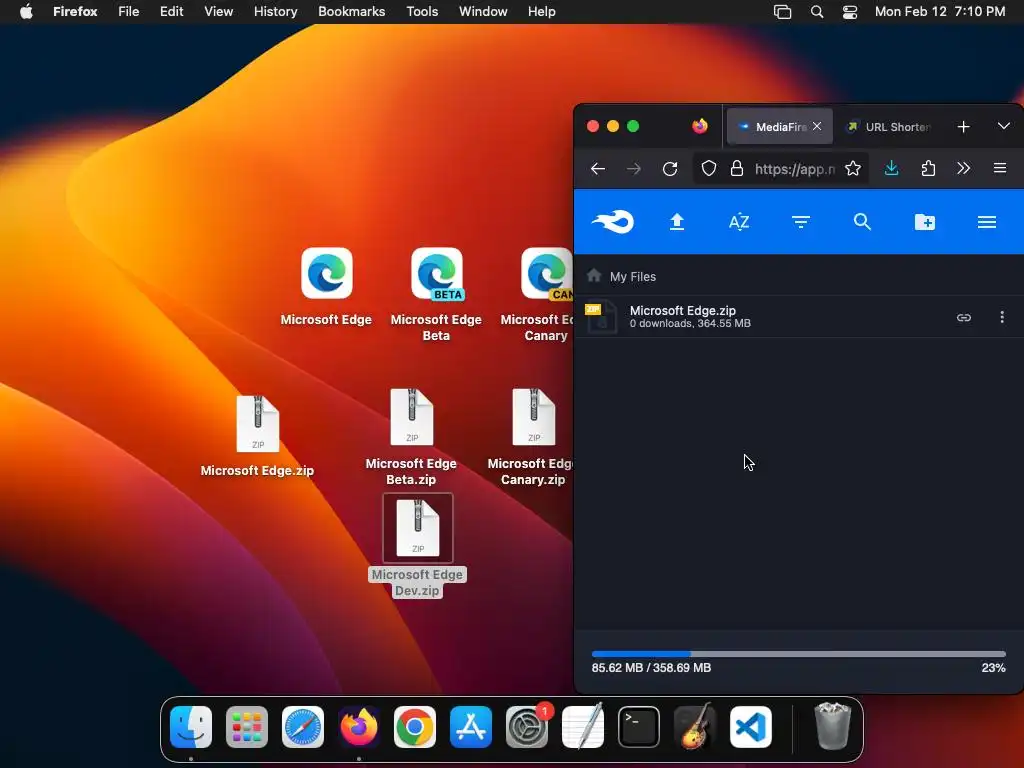Select the Microsoft Edge Beta desktop icon

[436, 274]
